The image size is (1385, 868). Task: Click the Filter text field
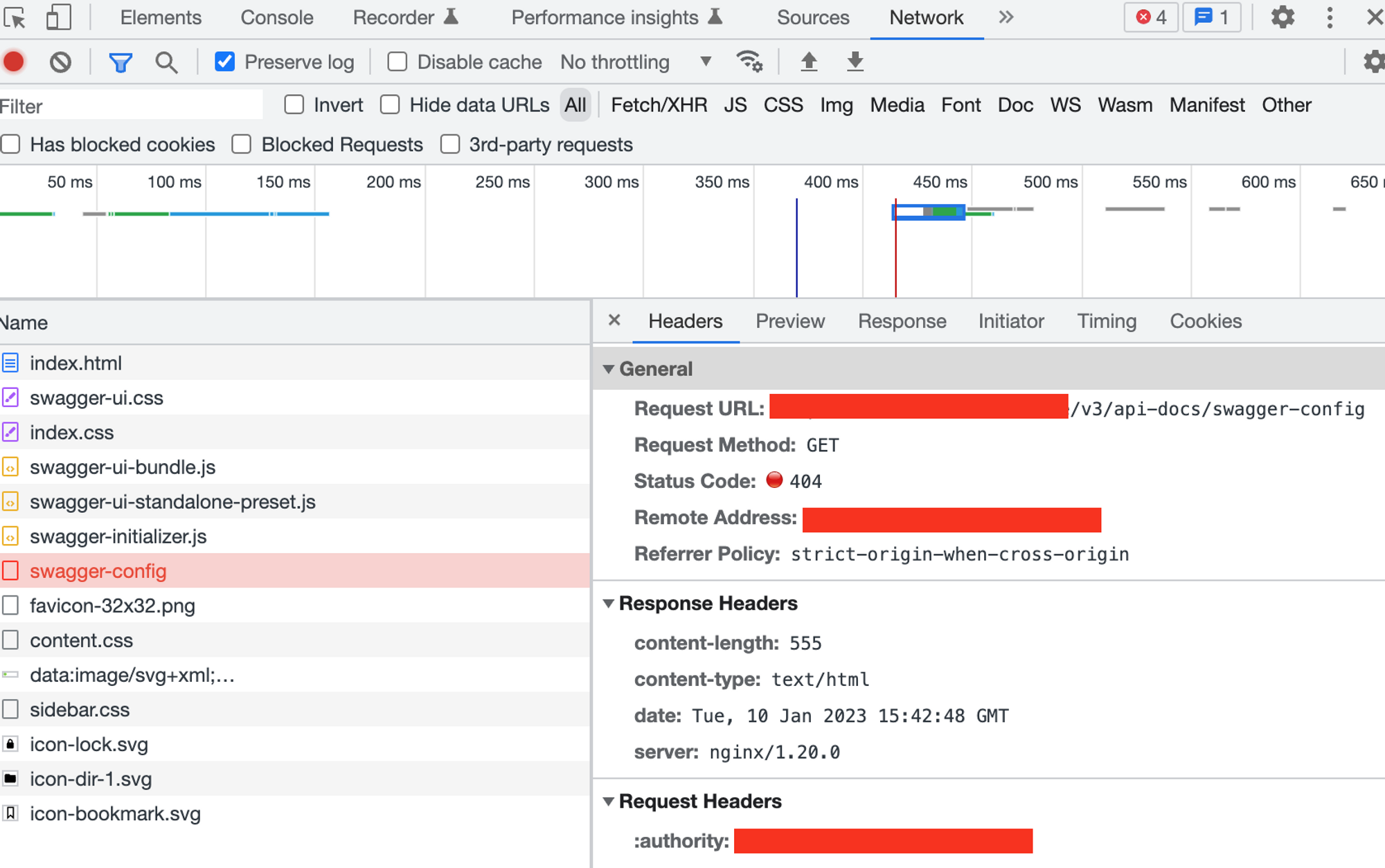click(132, 106)
